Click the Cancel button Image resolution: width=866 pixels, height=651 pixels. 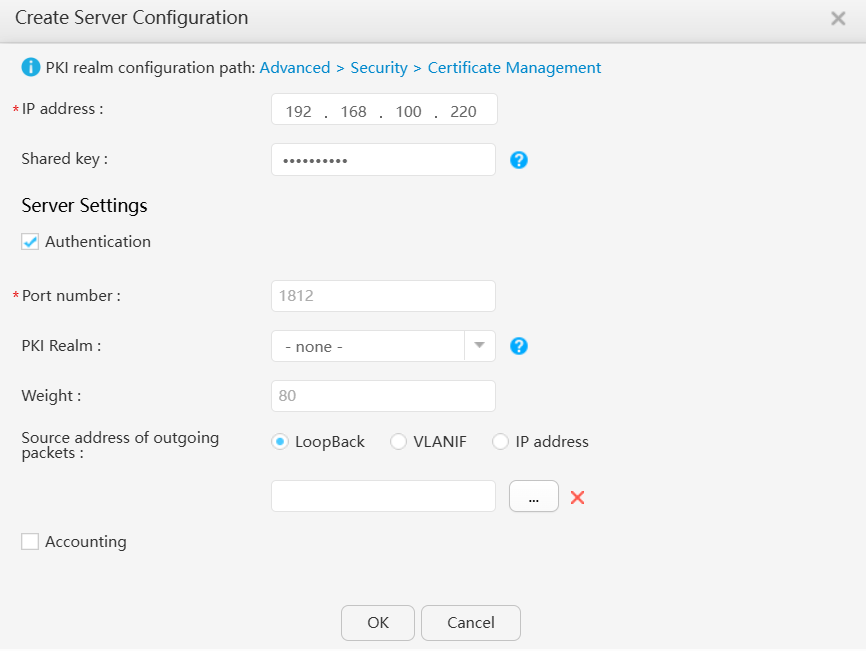point(471,623)
